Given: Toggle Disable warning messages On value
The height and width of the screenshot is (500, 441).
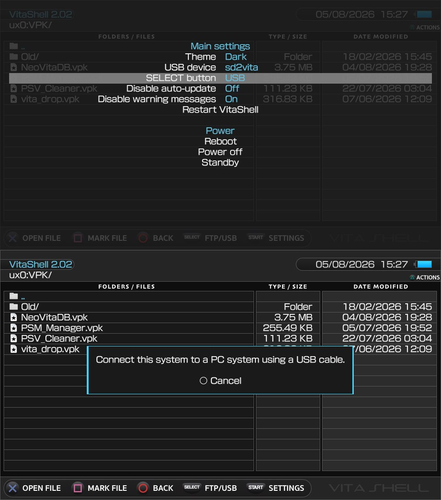Looking at the screenshot, I should tap(231, 99).
